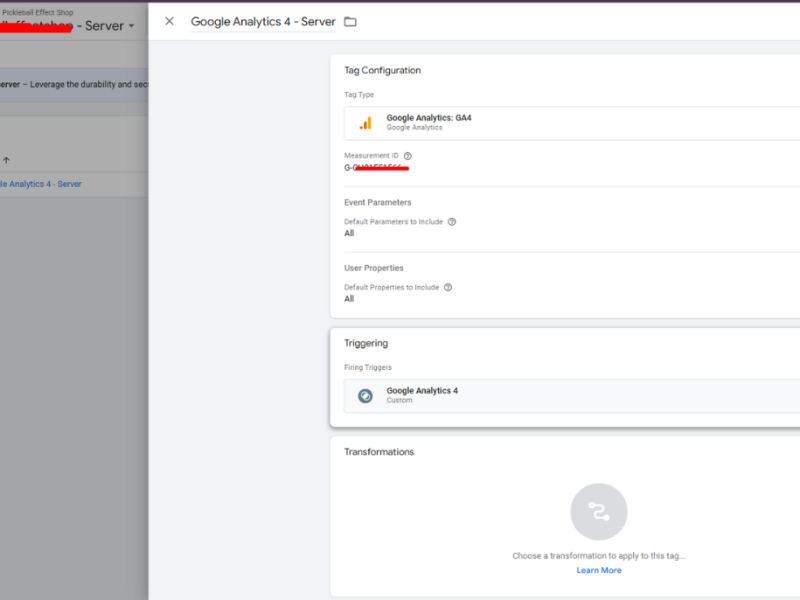Viewport: 800px width, 600px height.
Task: Edit tag name Google Analytics 4 - Server
Action: pos(263,21)
